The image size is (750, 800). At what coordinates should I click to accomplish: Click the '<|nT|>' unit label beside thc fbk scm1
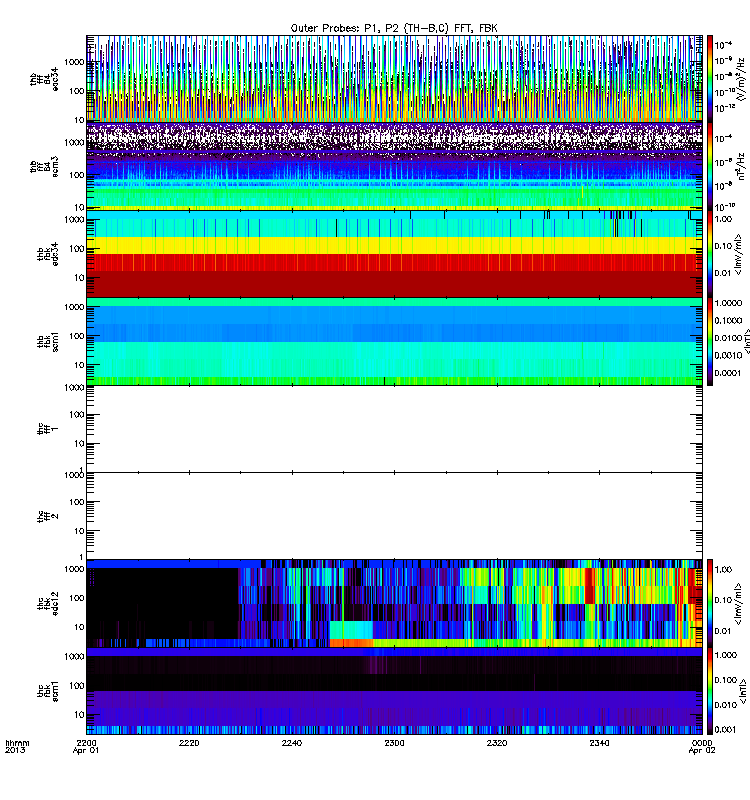tap(744, 691)
